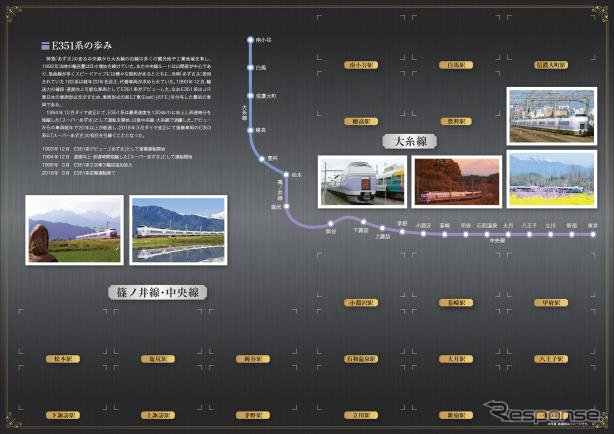This screenshot has width=614, height=434.
Task: Click the 南小谷 dot on the route map
Action: (x=251, y=40)
